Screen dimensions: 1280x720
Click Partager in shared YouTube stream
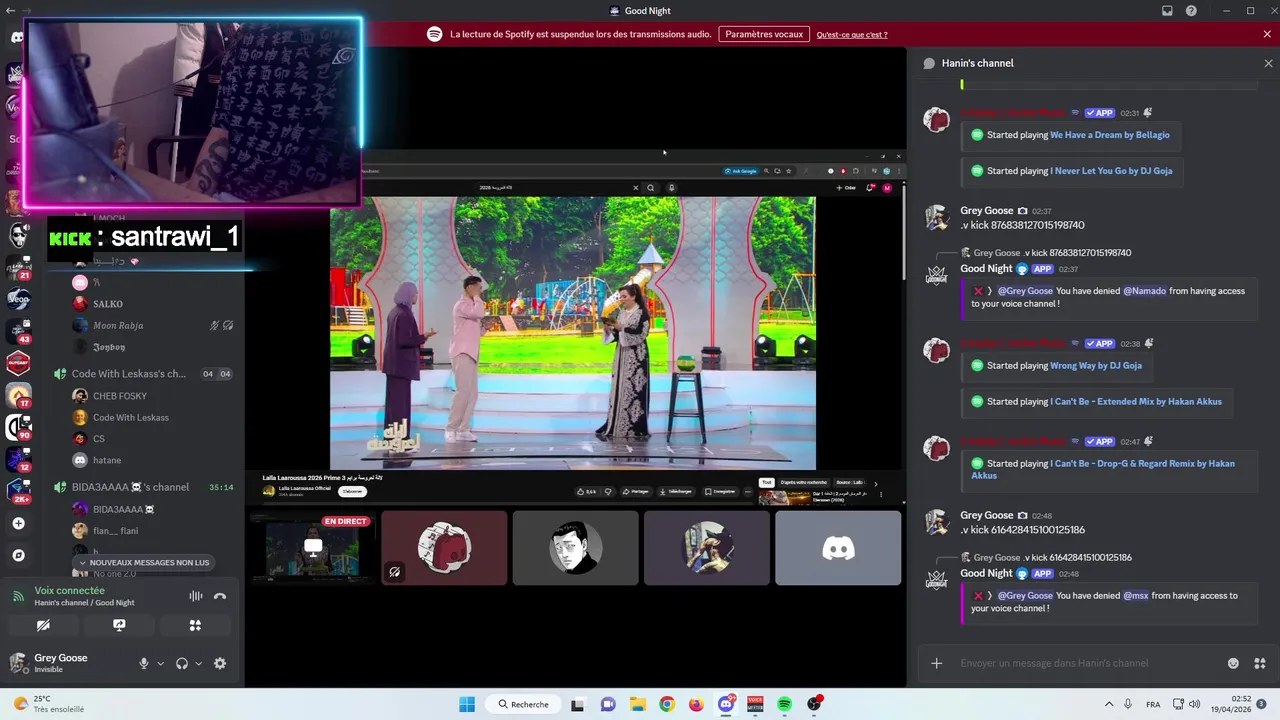[635, 492]
